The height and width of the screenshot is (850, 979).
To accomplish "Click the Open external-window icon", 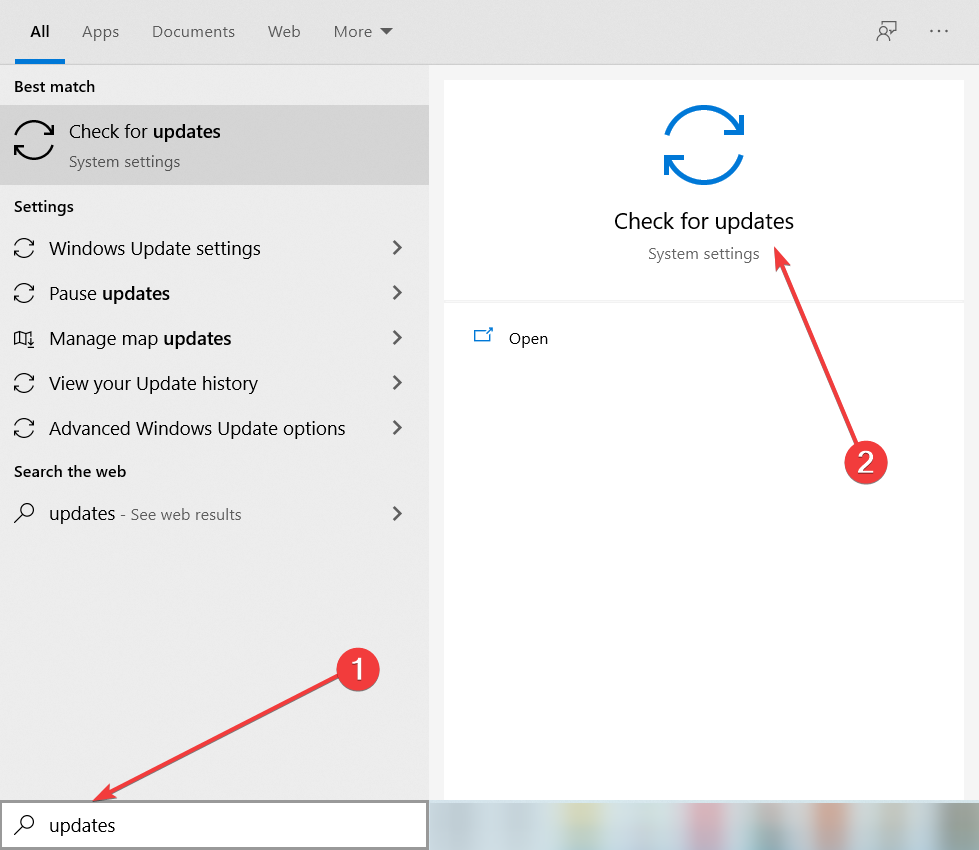I will tap(483, 336).
